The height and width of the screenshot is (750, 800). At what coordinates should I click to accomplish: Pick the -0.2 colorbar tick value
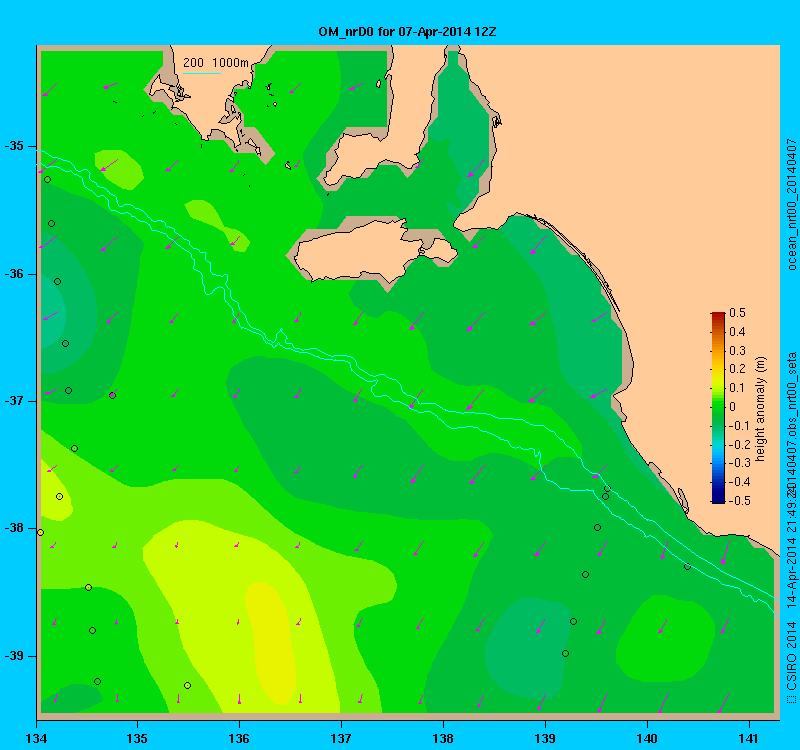click(x=739, y=444)
